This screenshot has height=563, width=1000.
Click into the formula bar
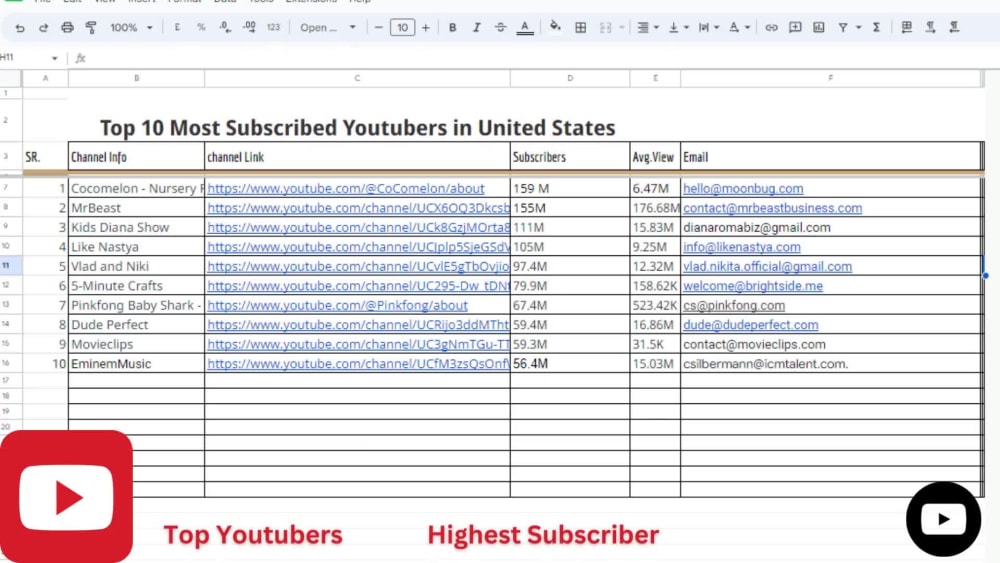[x=536, y=58]
